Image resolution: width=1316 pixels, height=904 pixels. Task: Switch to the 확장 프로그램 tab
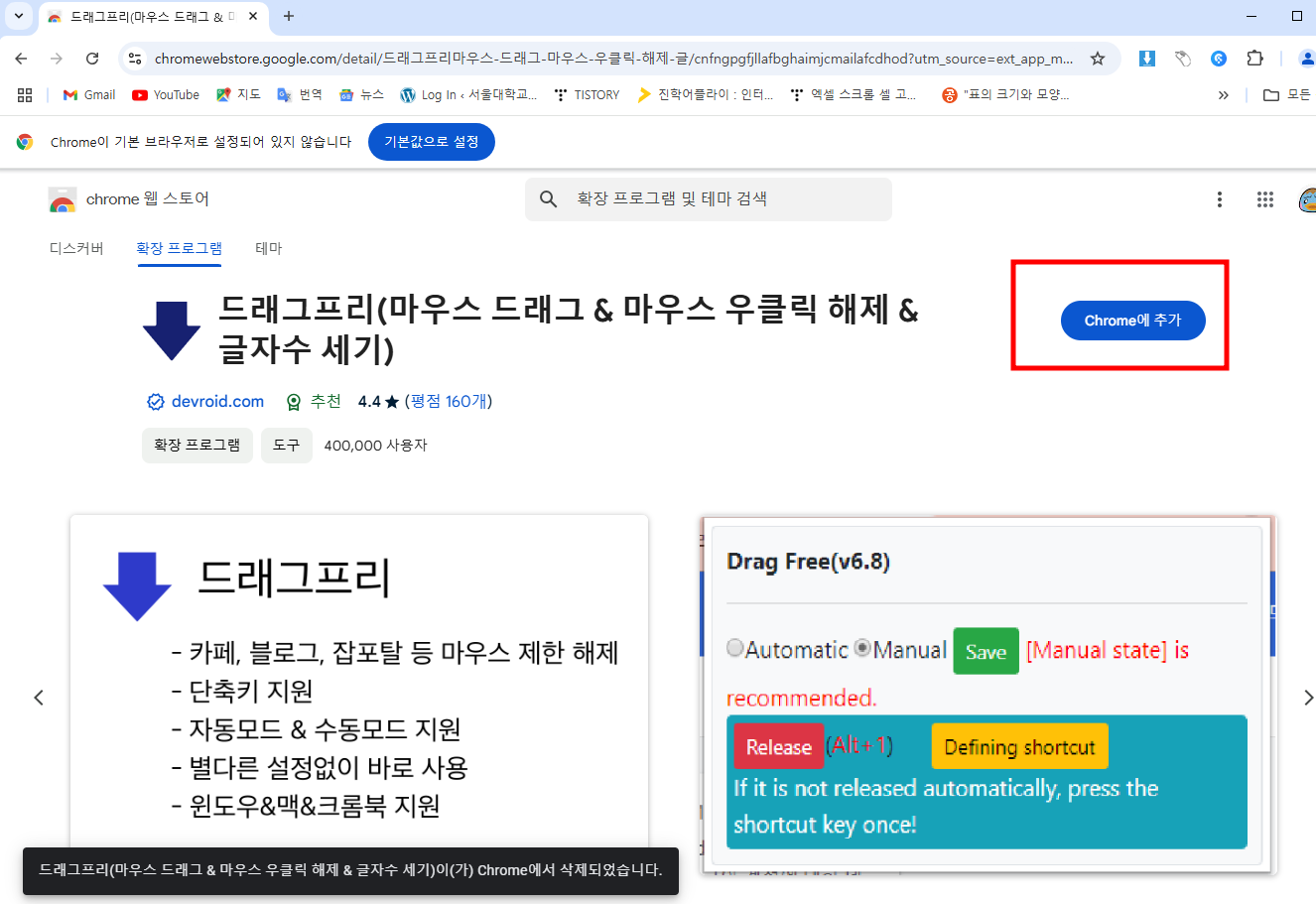click(x=179, y=248)
